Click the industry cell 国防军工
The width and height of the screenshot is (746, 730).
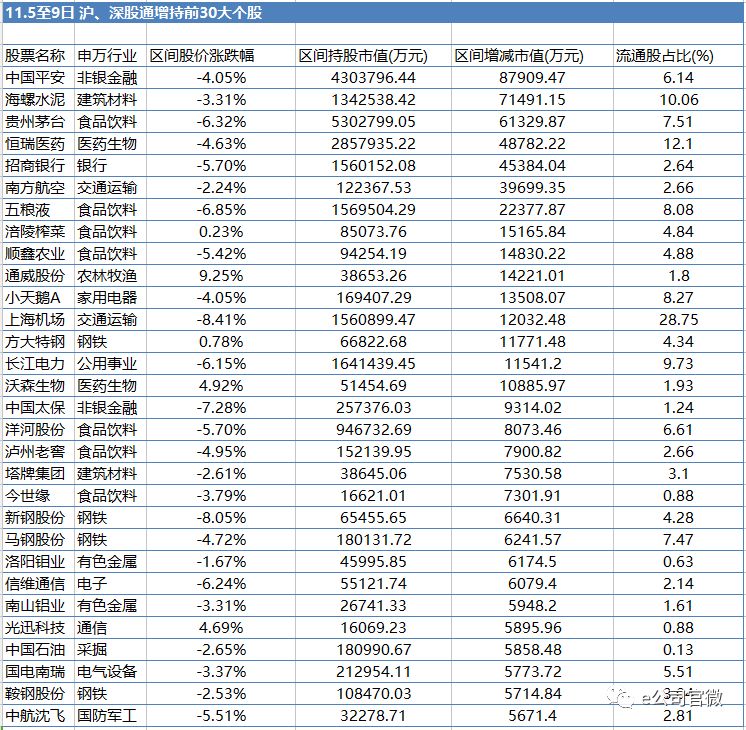pyautogui.click(x=107, y=715)
